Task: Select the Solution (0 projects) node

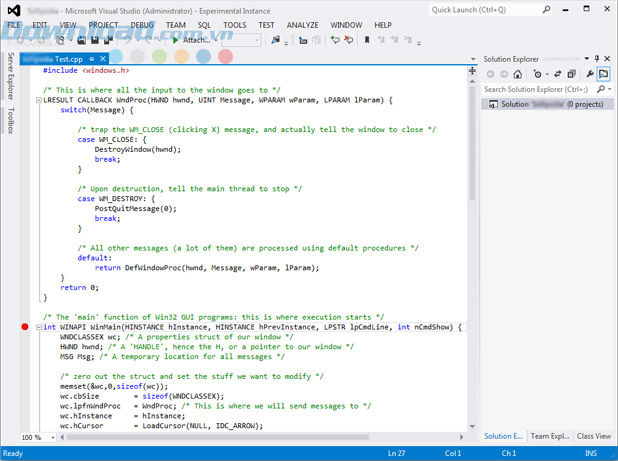Action: 547,104
